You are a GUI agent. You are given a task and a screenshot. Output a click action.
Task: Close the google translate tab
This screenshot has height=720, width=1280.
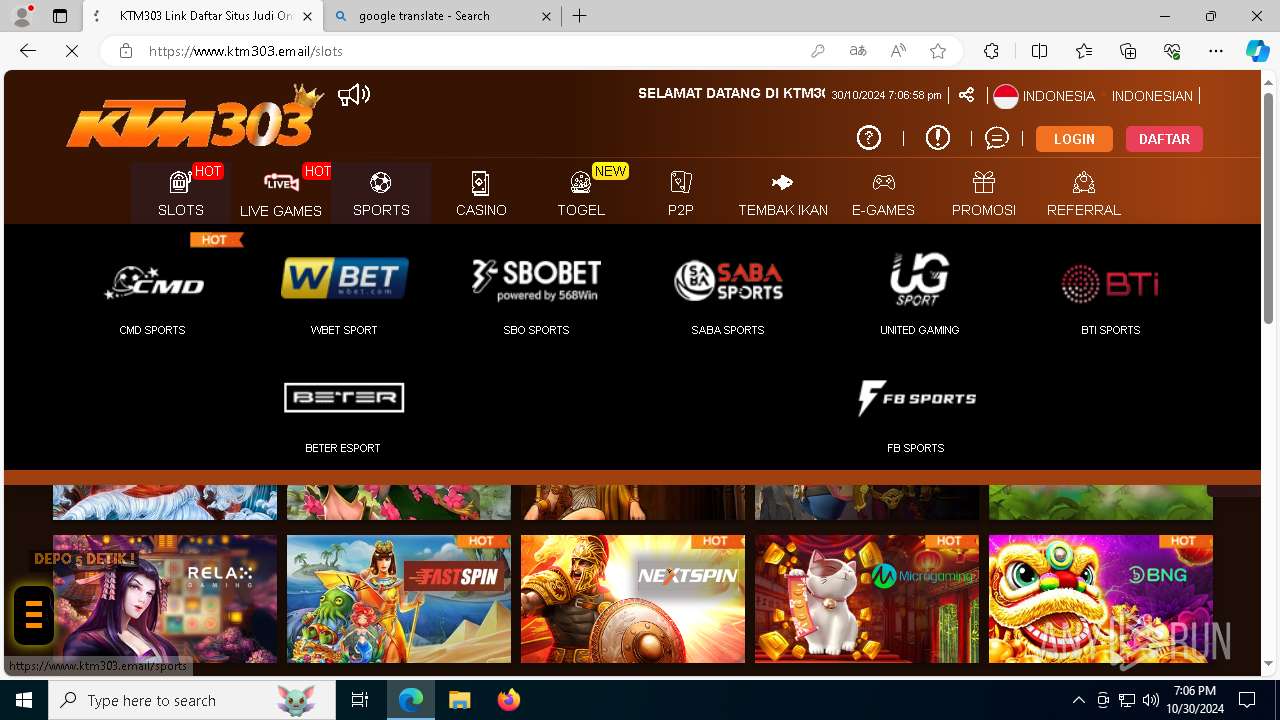click(x=546, y=16)
